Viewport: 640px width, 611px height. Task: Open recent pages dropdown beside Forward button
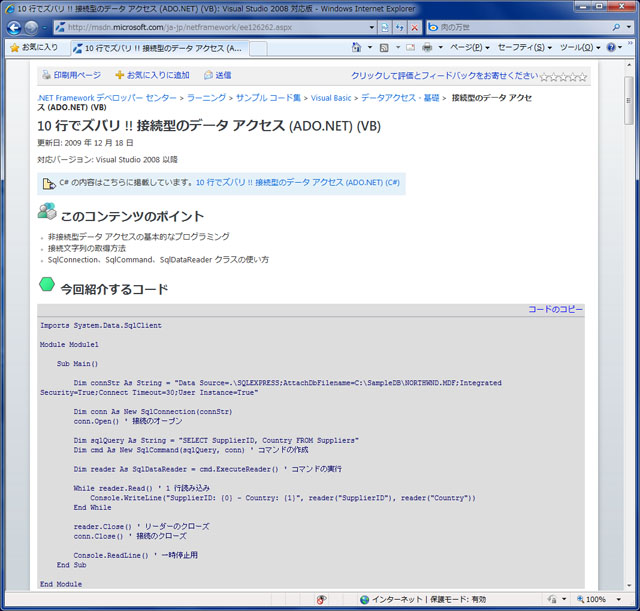tap(44, 28)
